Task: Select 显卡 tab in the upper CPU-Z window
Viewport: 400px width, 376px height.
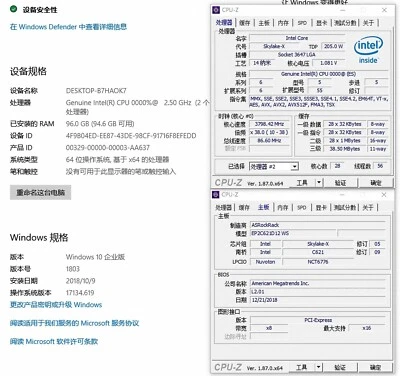Action: tap(322, 23)
